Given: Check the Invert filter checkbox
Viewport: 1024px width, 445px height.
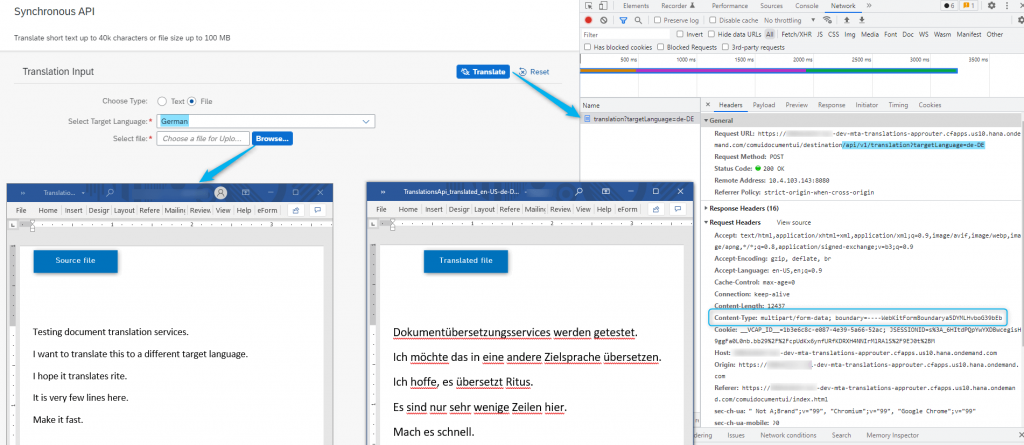Looking at the screenshot, I should point(680,34).
